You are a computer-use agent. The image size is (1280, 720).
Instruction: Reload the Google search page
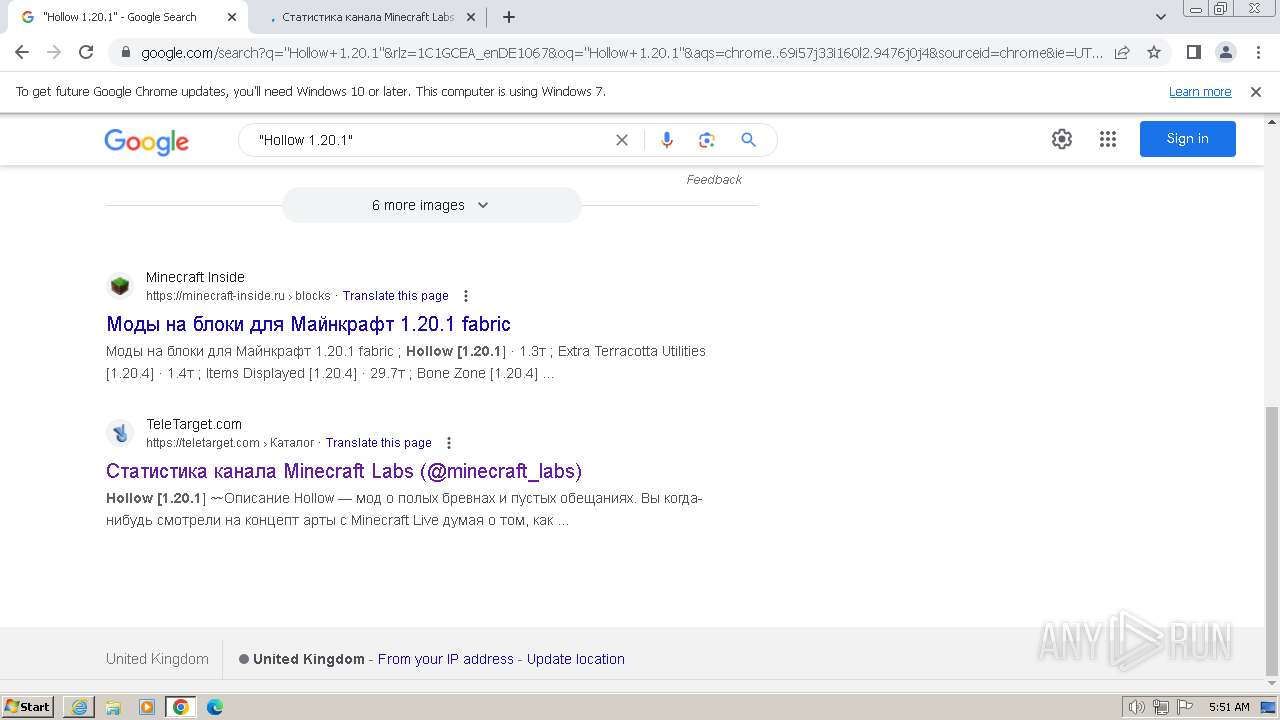point(86,52)
